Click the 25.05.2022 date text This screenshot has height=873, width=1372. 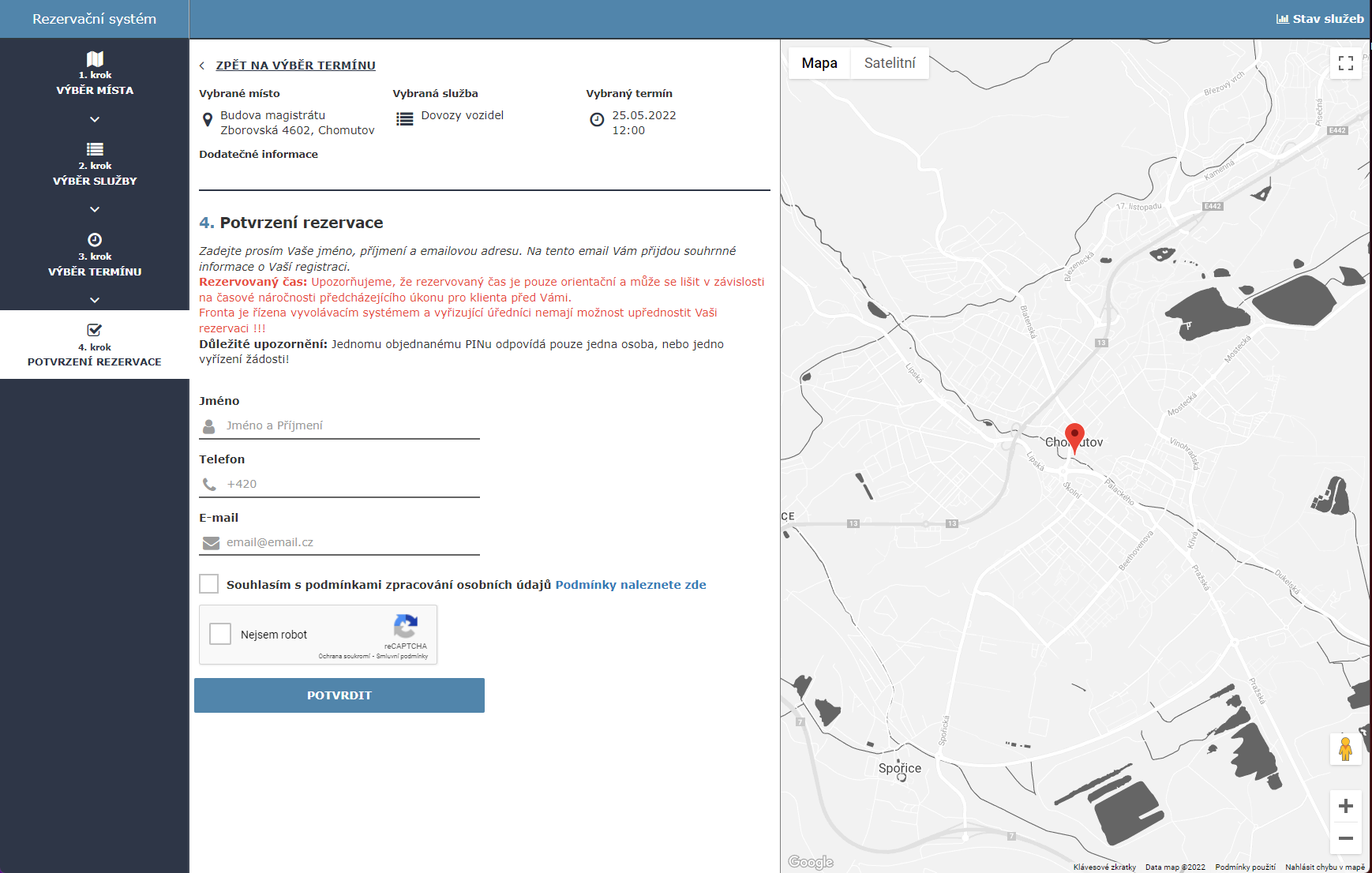tap(644, 115)
